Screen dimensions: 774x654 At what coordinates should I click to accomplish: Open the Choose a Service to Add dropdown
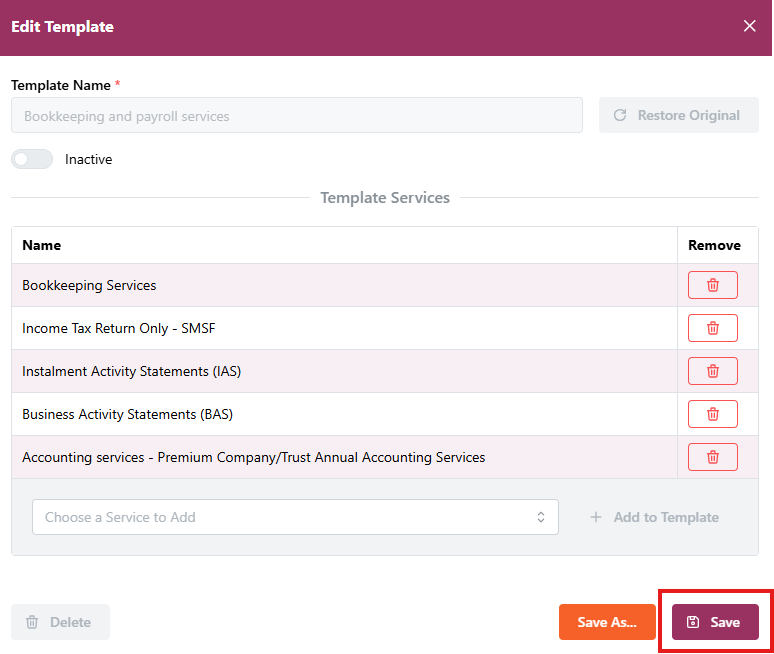click(295, 517)
